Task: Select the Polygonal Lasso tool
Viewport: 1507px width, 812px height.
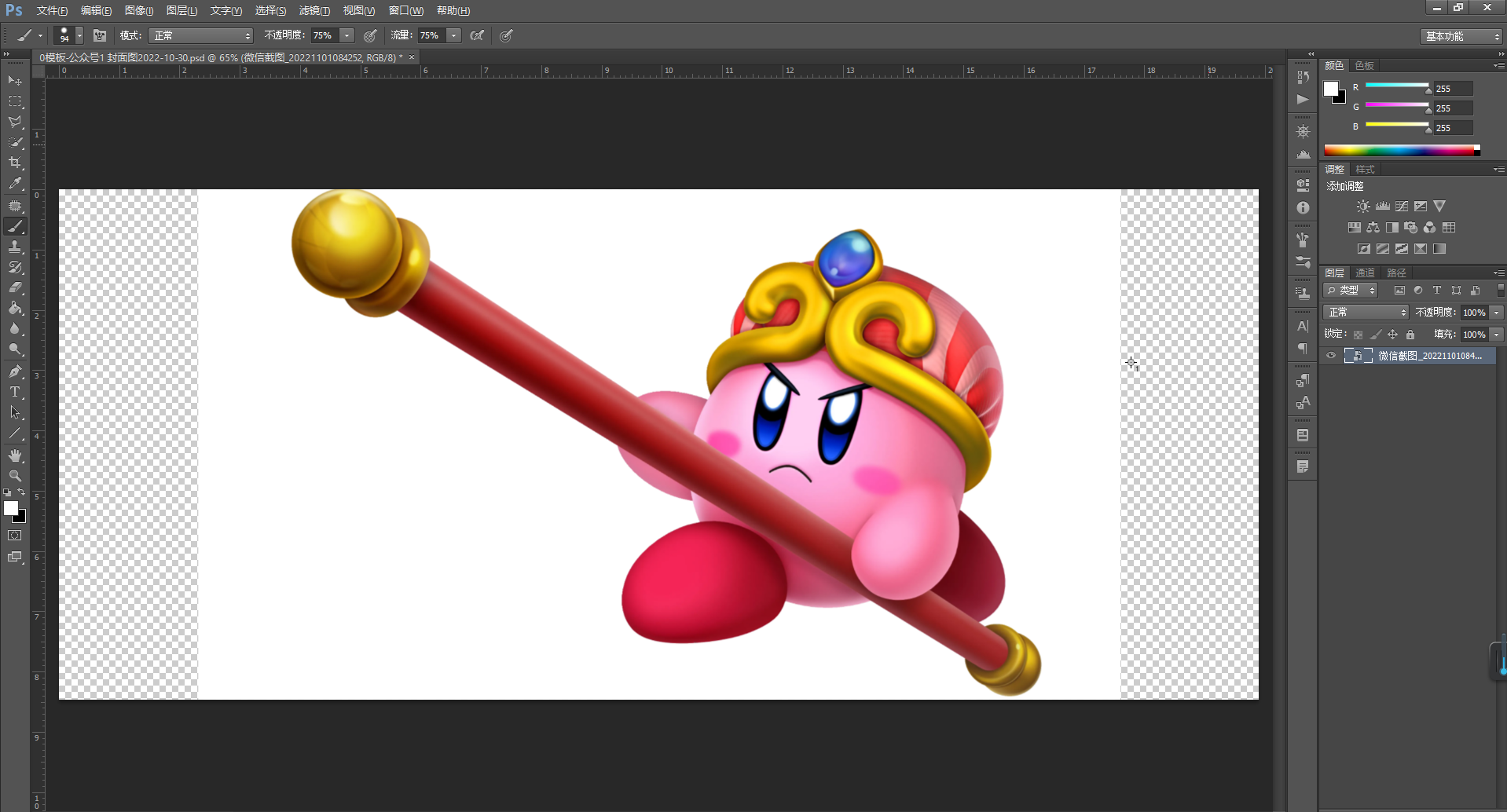Action: tap(15, 122)
